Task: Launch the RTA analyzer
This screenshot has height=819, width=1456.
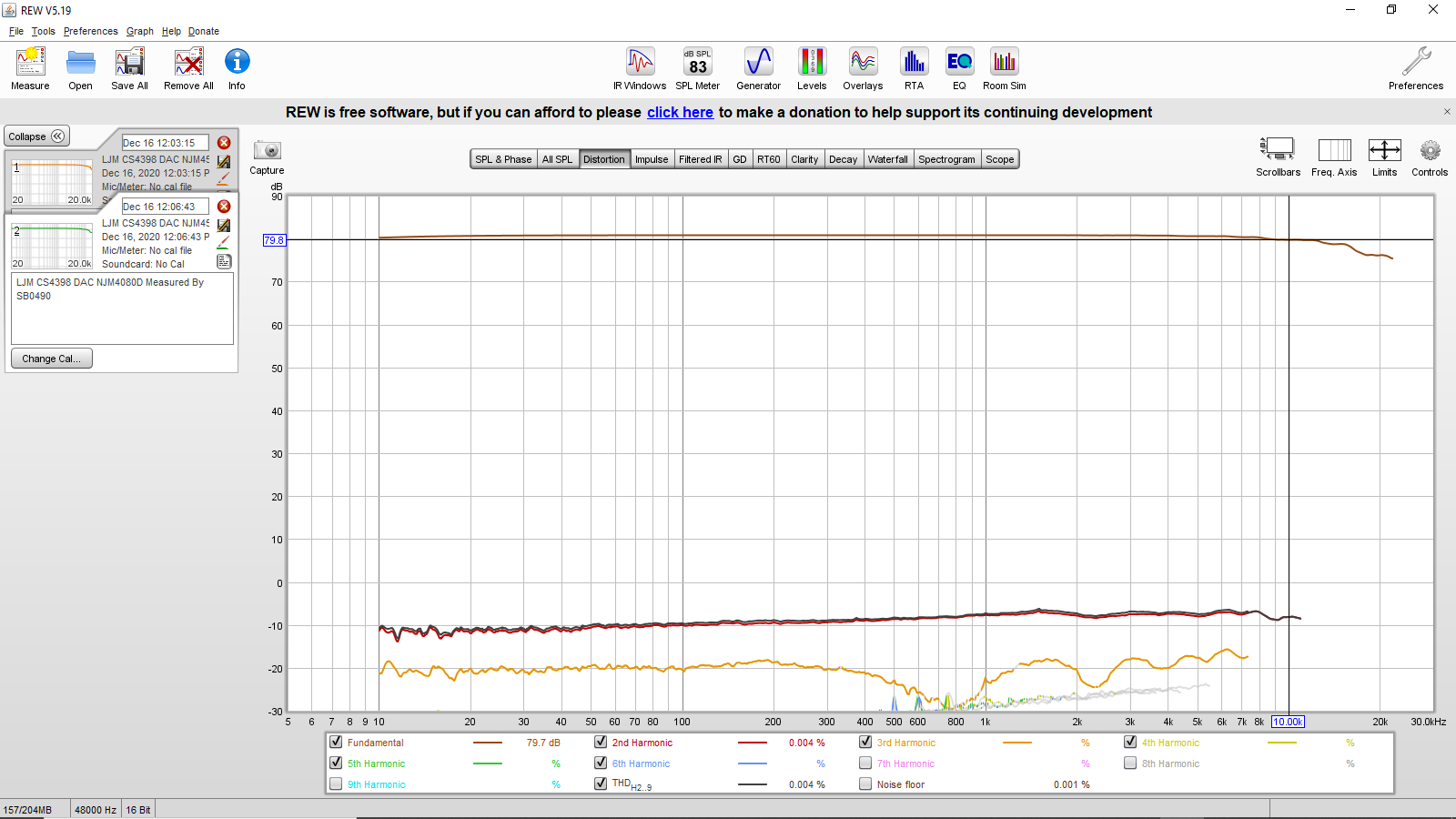Action: coord(914,69)
